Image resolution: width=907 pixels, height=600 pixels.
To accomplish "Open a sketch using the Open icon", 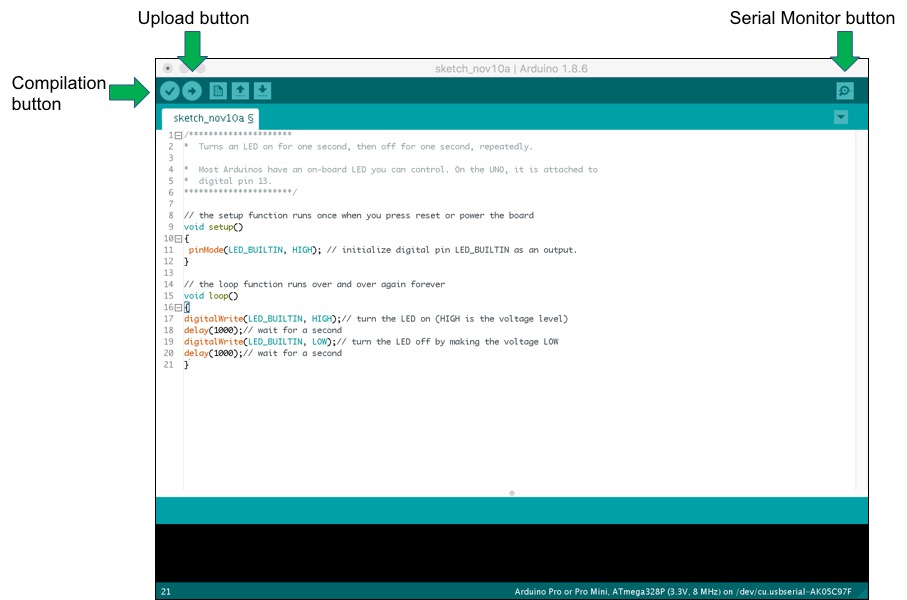I will (240, 91).
